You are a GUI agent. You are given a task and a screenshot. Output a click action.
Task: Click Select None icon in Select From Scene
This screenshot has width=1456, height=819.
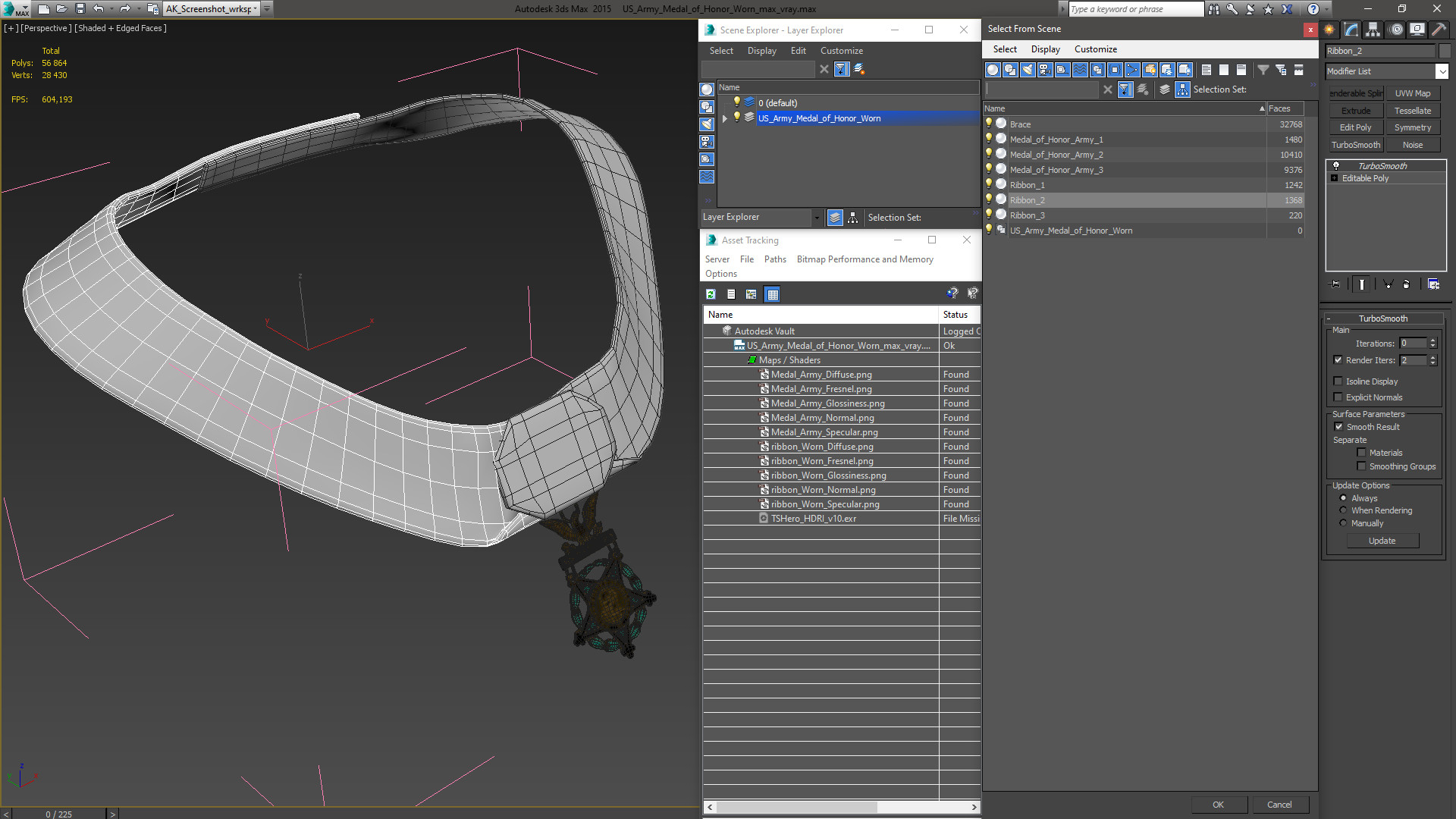pyautogui.click(x=1224, y=70)
